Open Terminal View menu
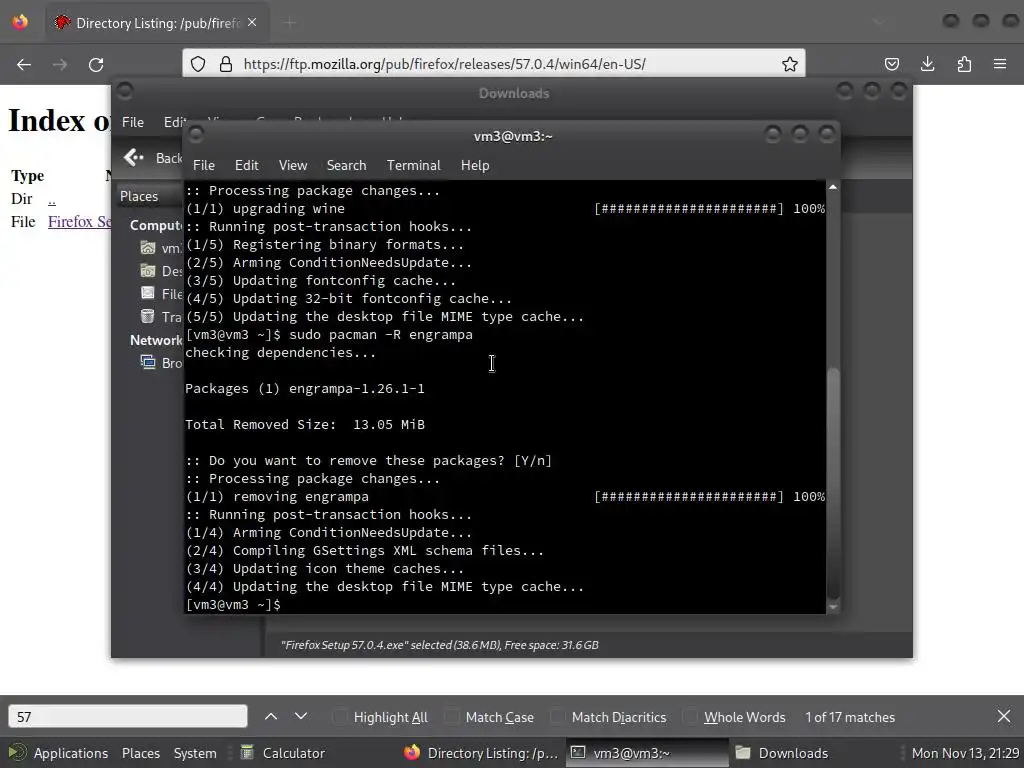The width and height of the screenshot is (1024, 768). [x=293, y=165]
